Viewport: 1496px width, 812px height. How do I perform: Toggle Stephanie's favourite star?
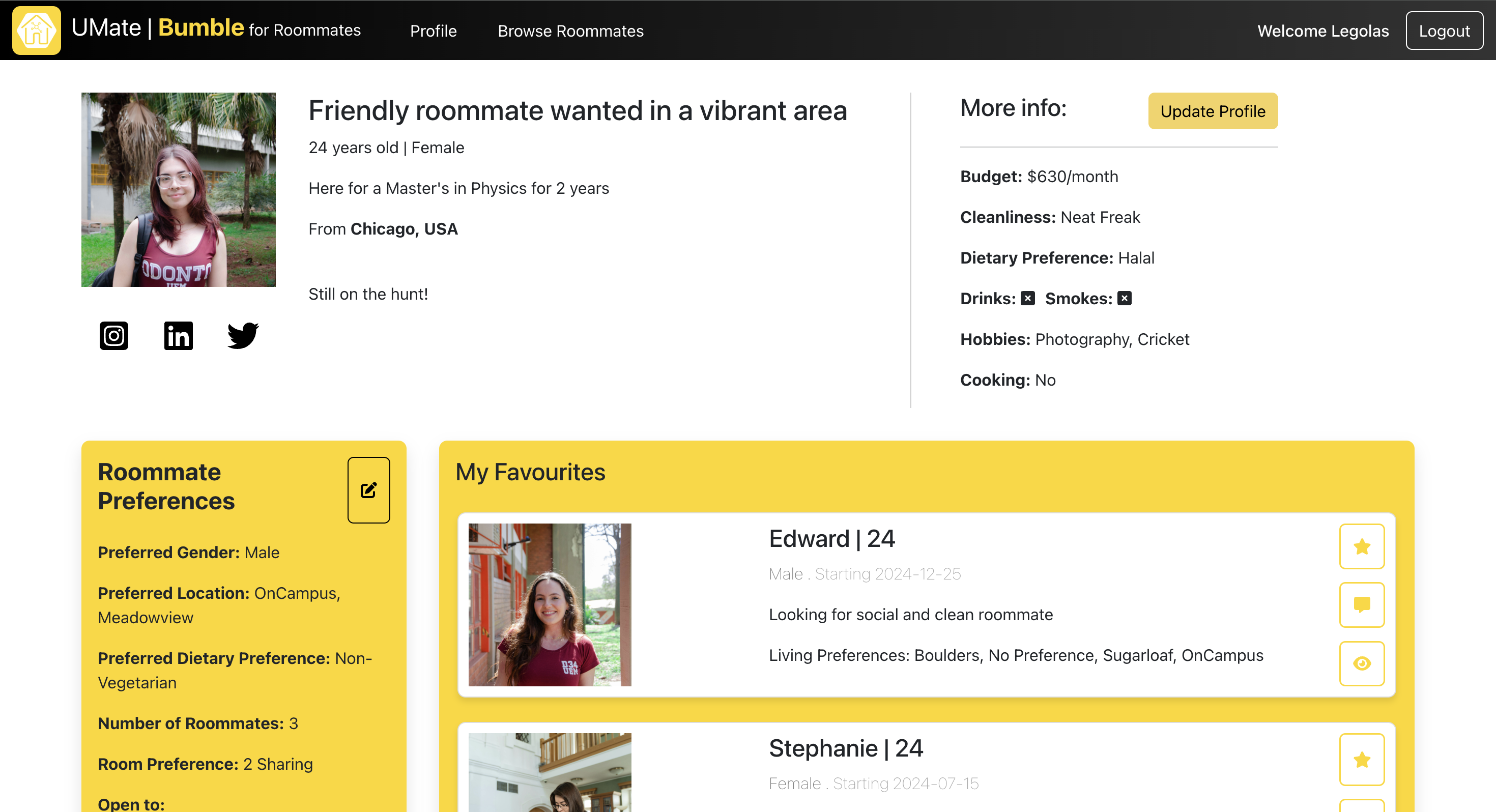tap(1361, 759)
